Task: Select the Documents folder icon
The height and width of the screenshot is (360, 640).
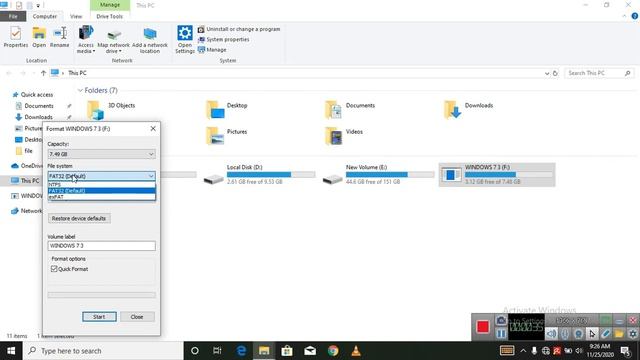Action: [333, 109]
